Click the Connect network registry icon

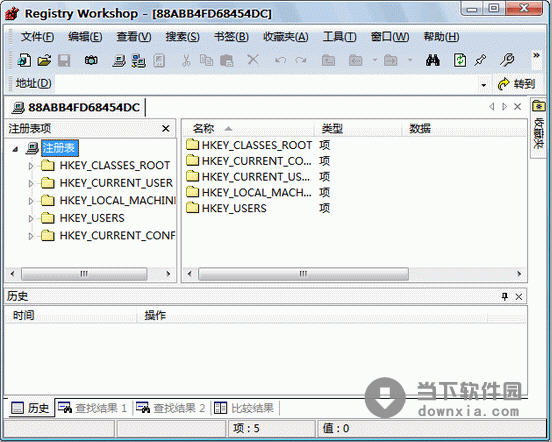[139, 61]
